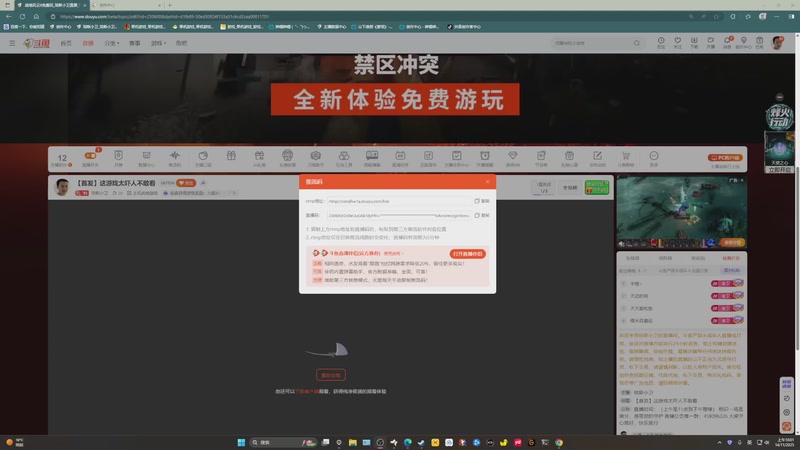The image size is (800, 450).
Task: Click the streamer avatar beside room title
Action: [x=62, y=187]
